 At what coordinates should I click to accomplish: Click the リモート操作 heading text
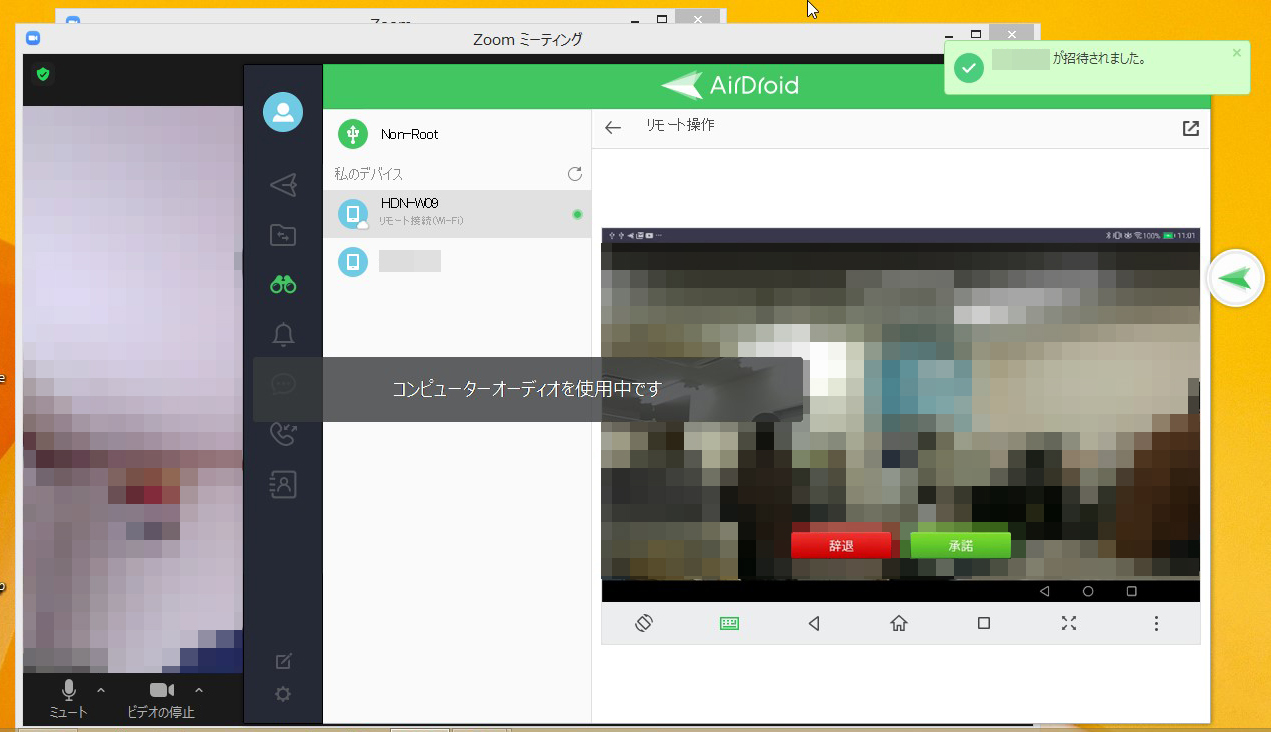(x=680, y=125)
